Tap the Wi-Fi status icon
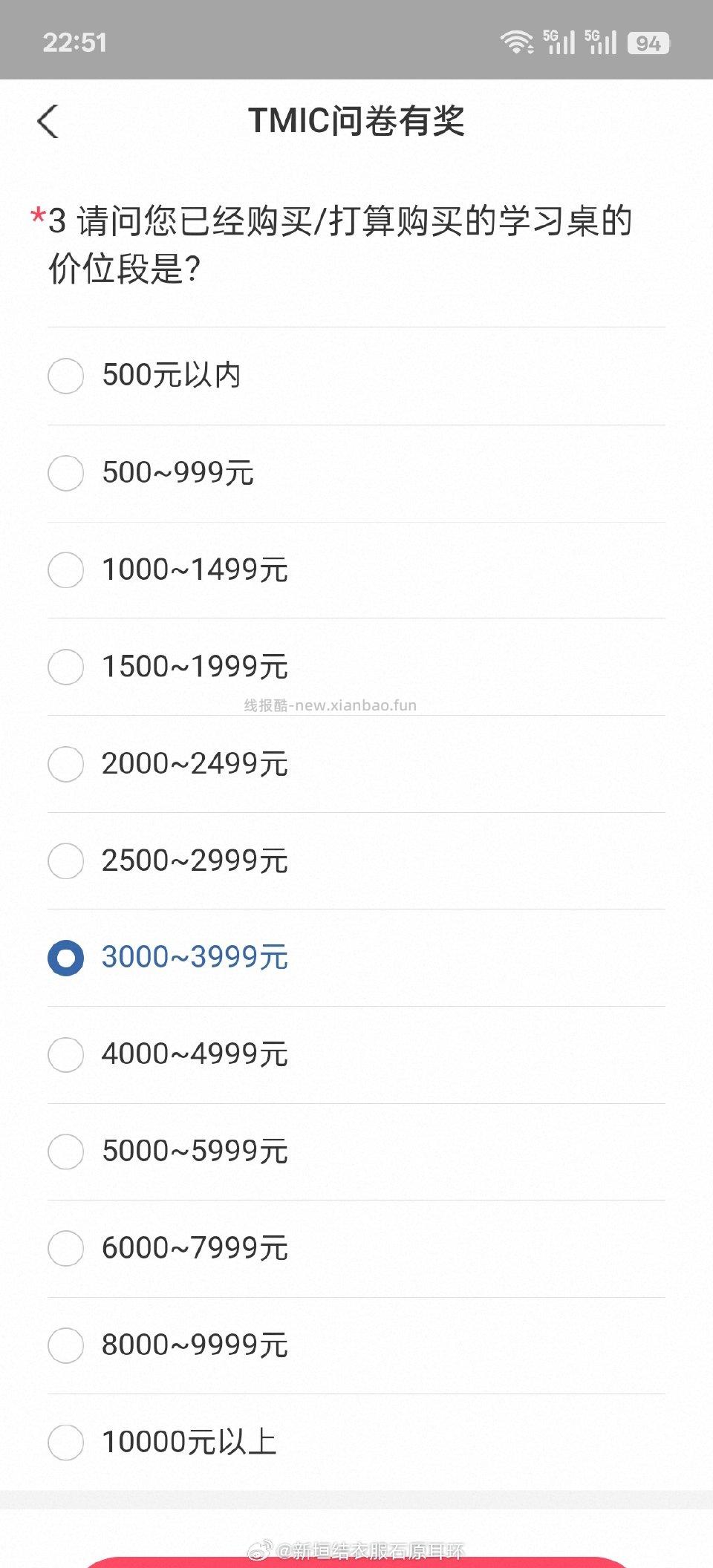The height and width of the screenshot is (1568, 713). 517,42
